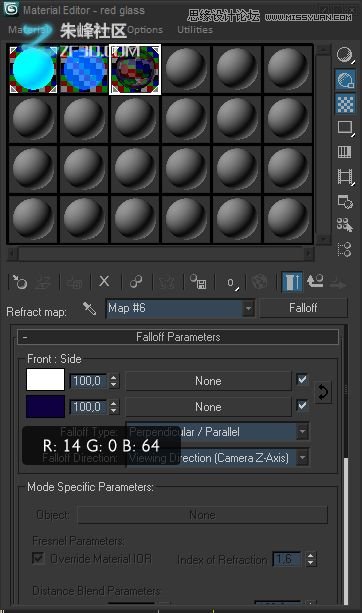Click the Falloff map type button
The image size is (362, 613).
[303, 308]
